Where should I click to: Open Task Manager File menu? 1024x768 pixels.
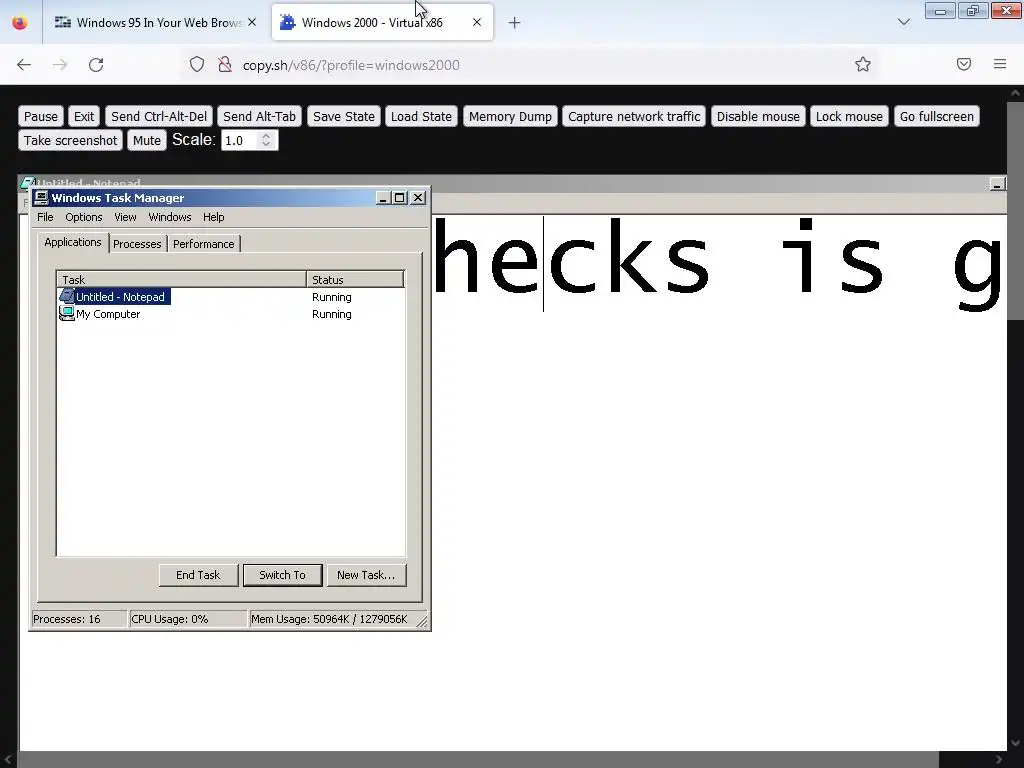click(x=45, y=217)
